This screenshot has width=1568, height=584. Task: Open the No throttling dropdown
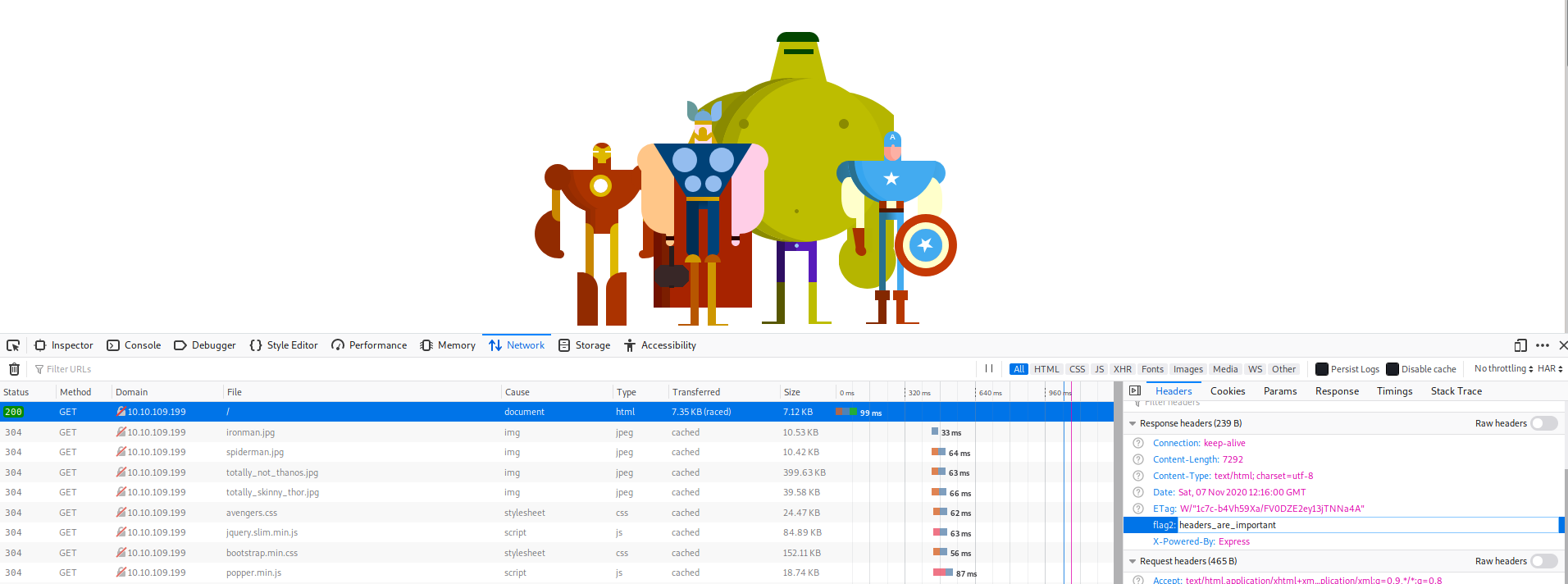click(1502, 369)
